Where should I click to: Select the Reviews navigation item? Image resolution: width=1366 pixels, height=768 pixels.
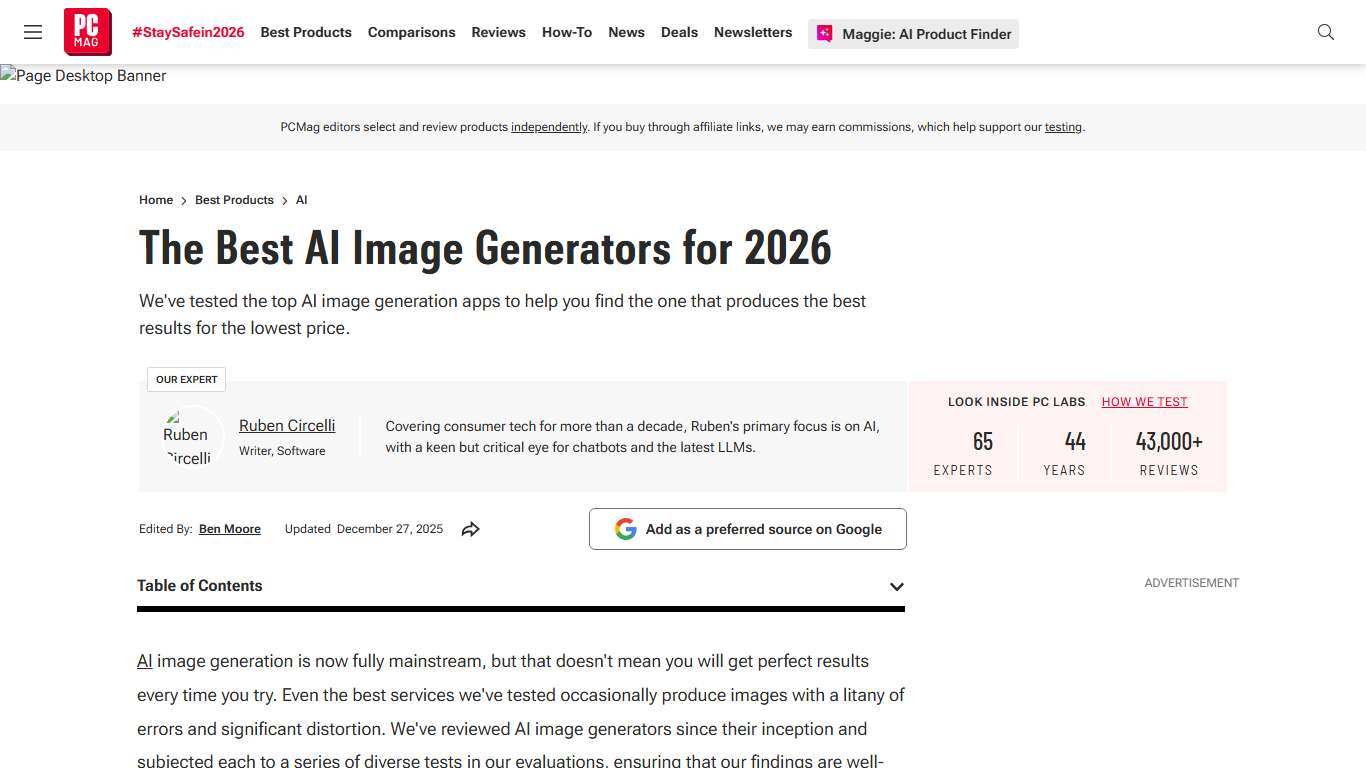498,32
